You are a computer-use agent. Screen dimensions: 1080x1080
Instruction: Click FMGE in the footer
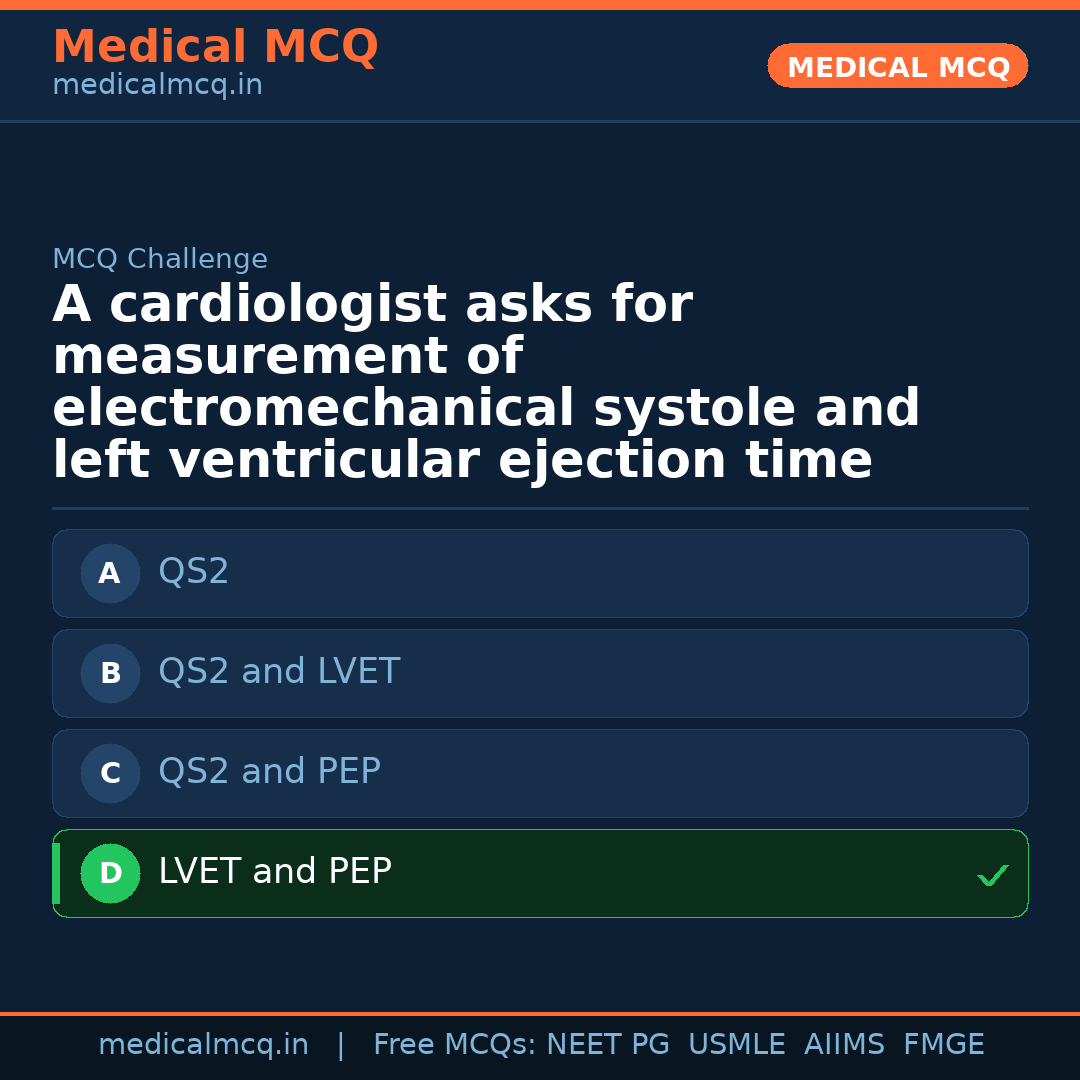click(943, 1045)
